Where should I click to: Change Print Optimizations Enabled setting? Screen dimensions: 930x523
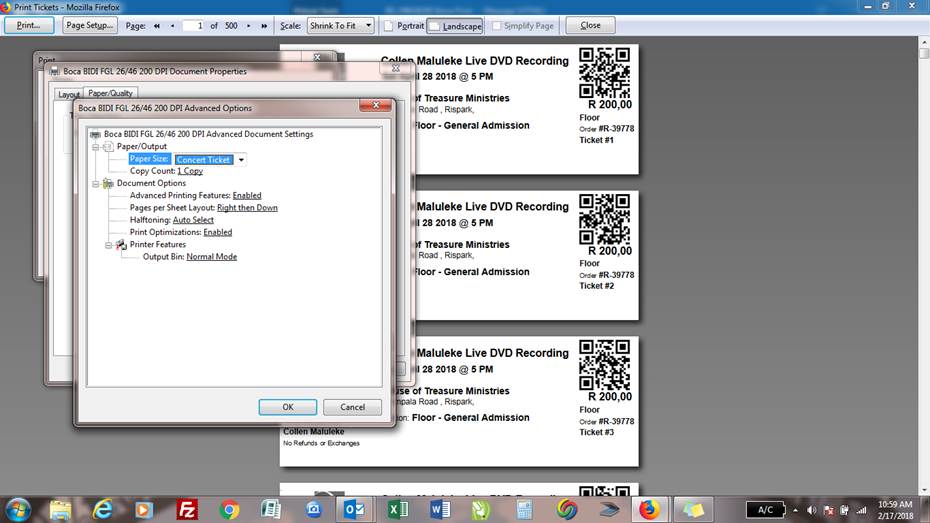(218, 232)
